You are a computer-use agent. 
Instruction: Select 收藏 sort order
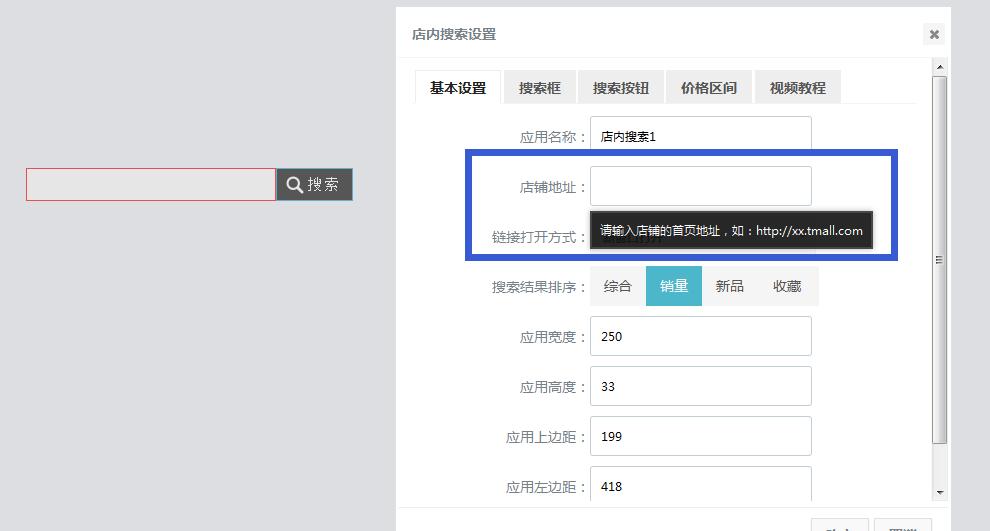click(x=787, y=286)
